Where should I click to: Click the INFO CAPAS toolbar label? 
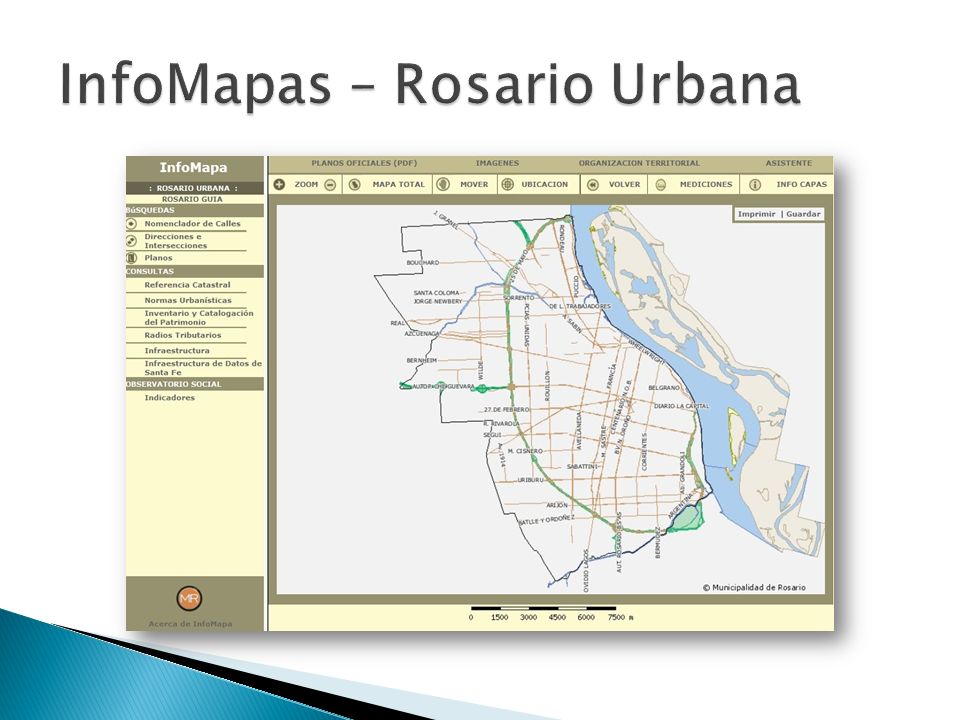tap(801, 184)
